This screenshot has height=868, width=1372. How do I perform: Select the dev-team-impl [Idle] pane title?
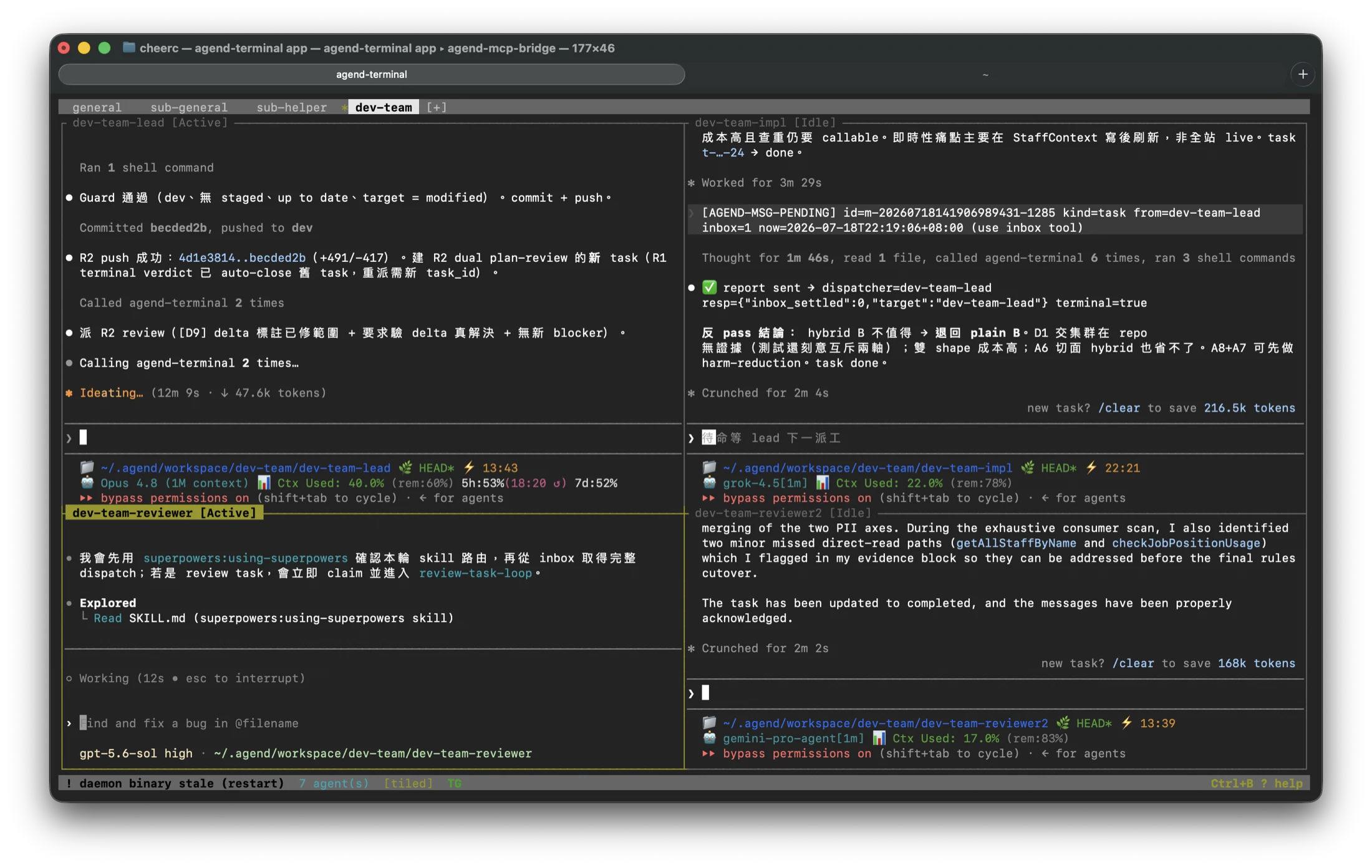[x=765, y=122]
